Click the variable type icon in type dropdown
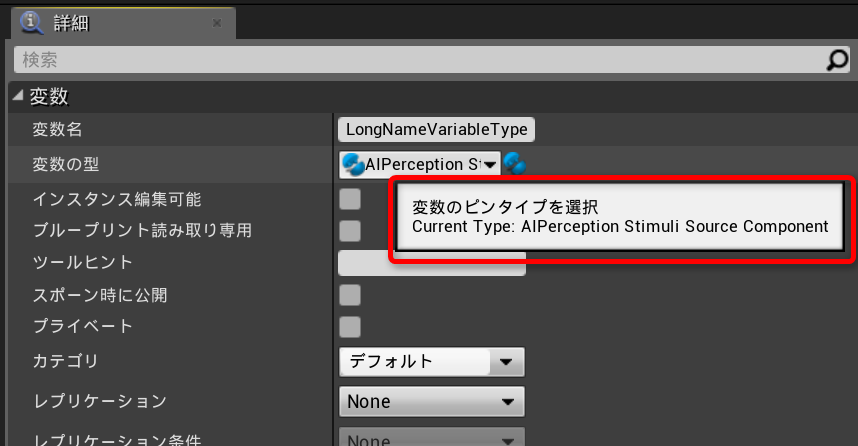858x446 pixels. [353, 164]
